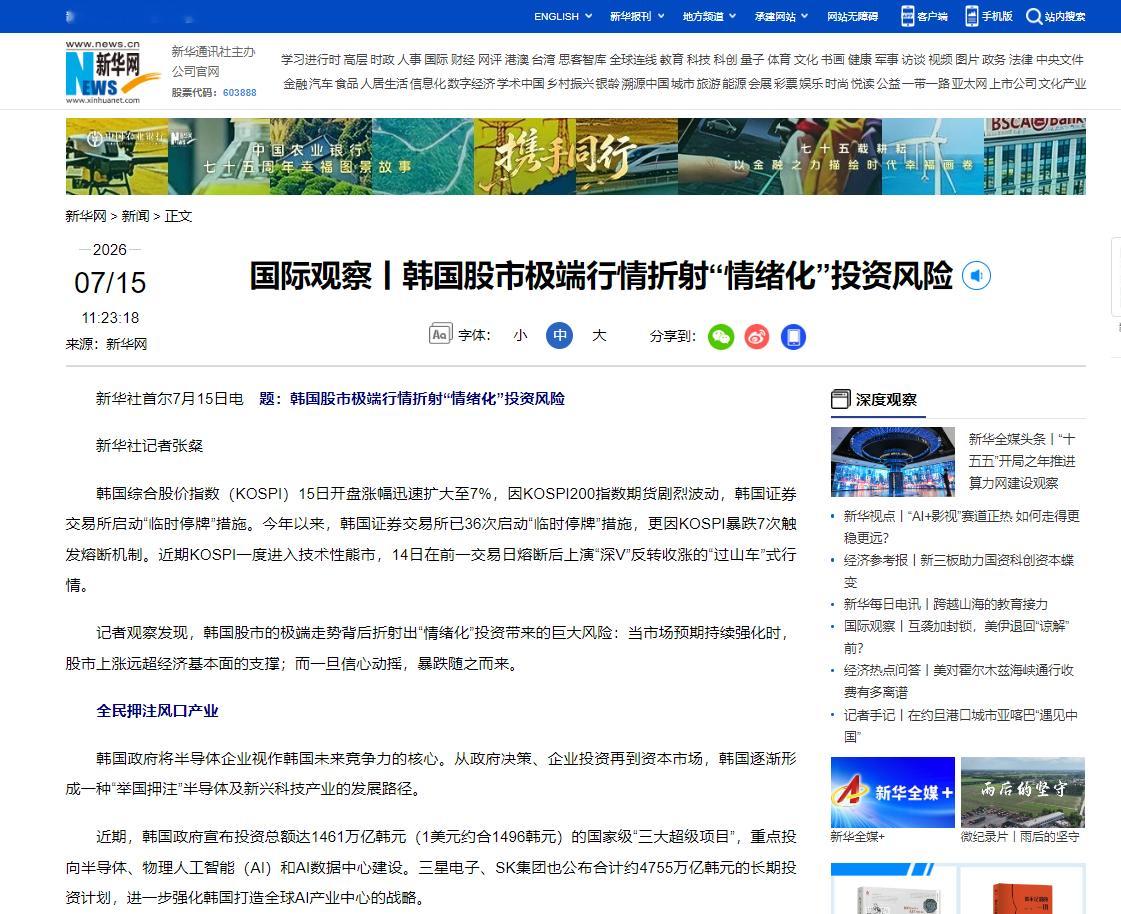Open the 思客智库 nav item

click(x=582, y=59)
